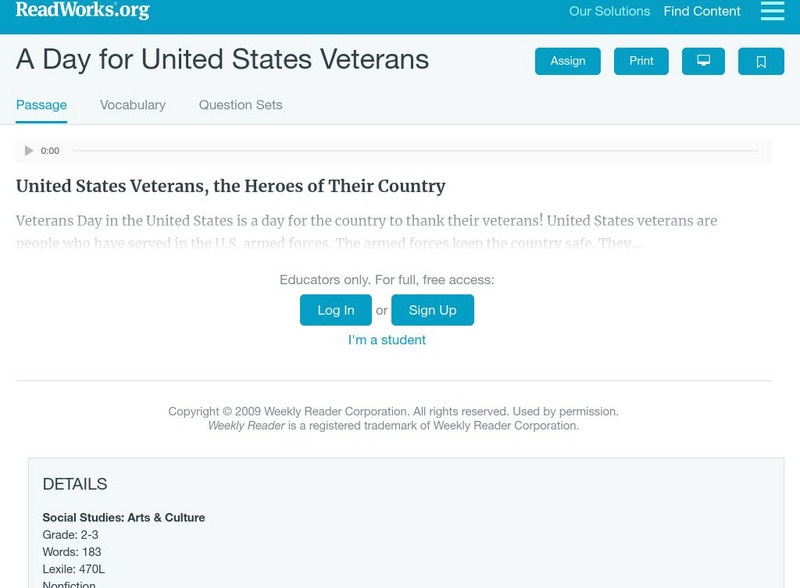Click the Sign Up button
Image resolution: width=800 pixels, height=588 pixels.
pos(432,310)
